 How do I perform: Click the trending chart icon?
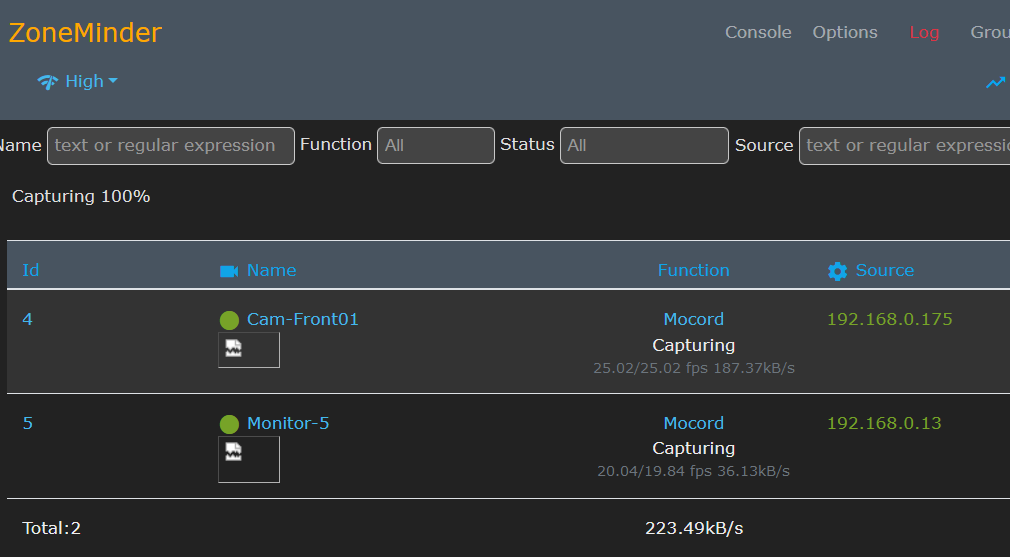coord(995,82)
